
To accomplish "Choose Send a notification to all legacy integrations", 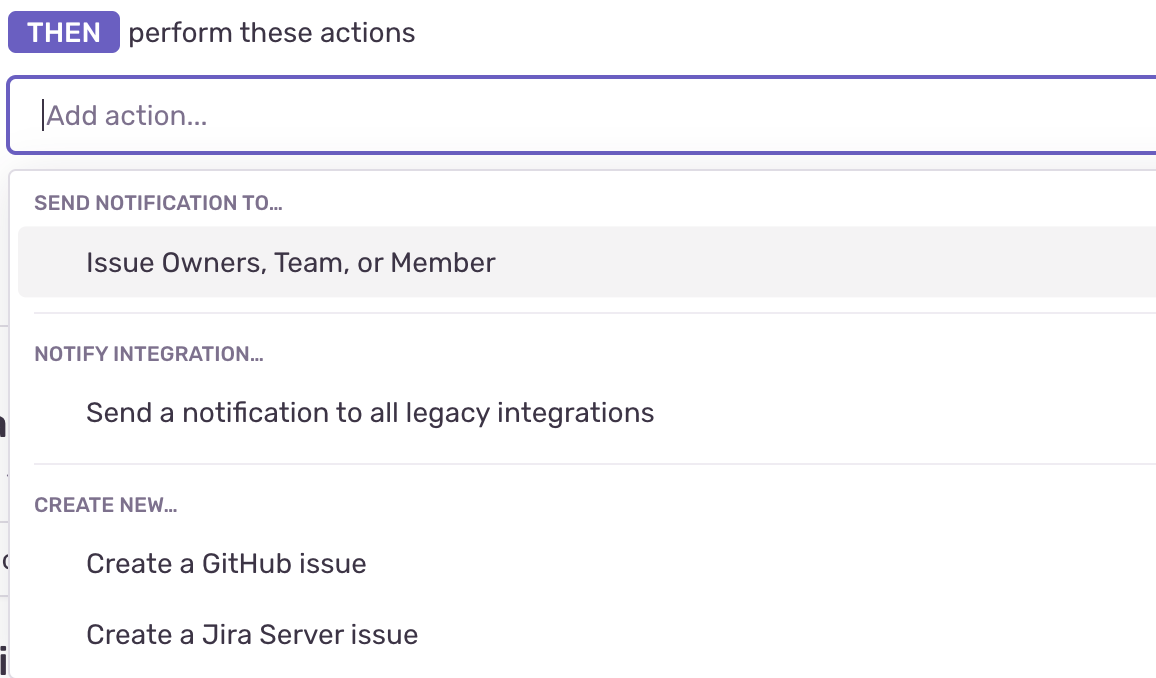I will [x=370, y=412].
